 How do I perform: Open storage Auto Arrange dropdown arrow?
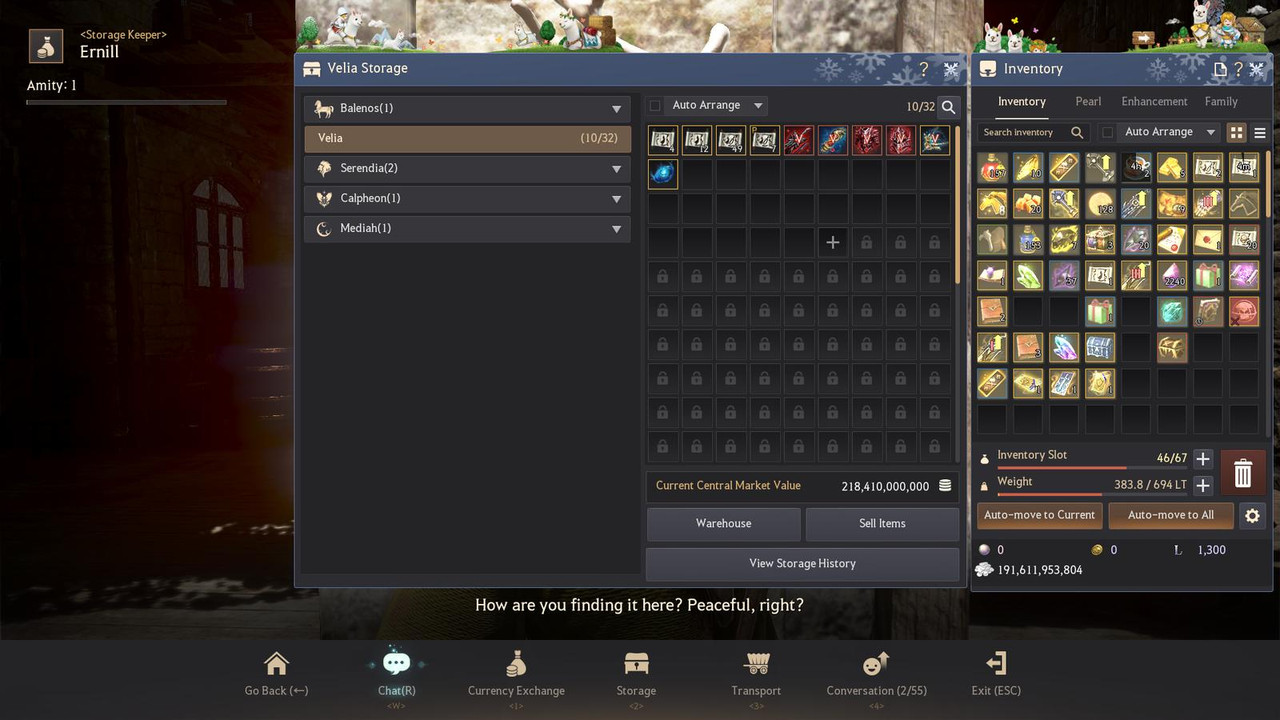(758, 106)
